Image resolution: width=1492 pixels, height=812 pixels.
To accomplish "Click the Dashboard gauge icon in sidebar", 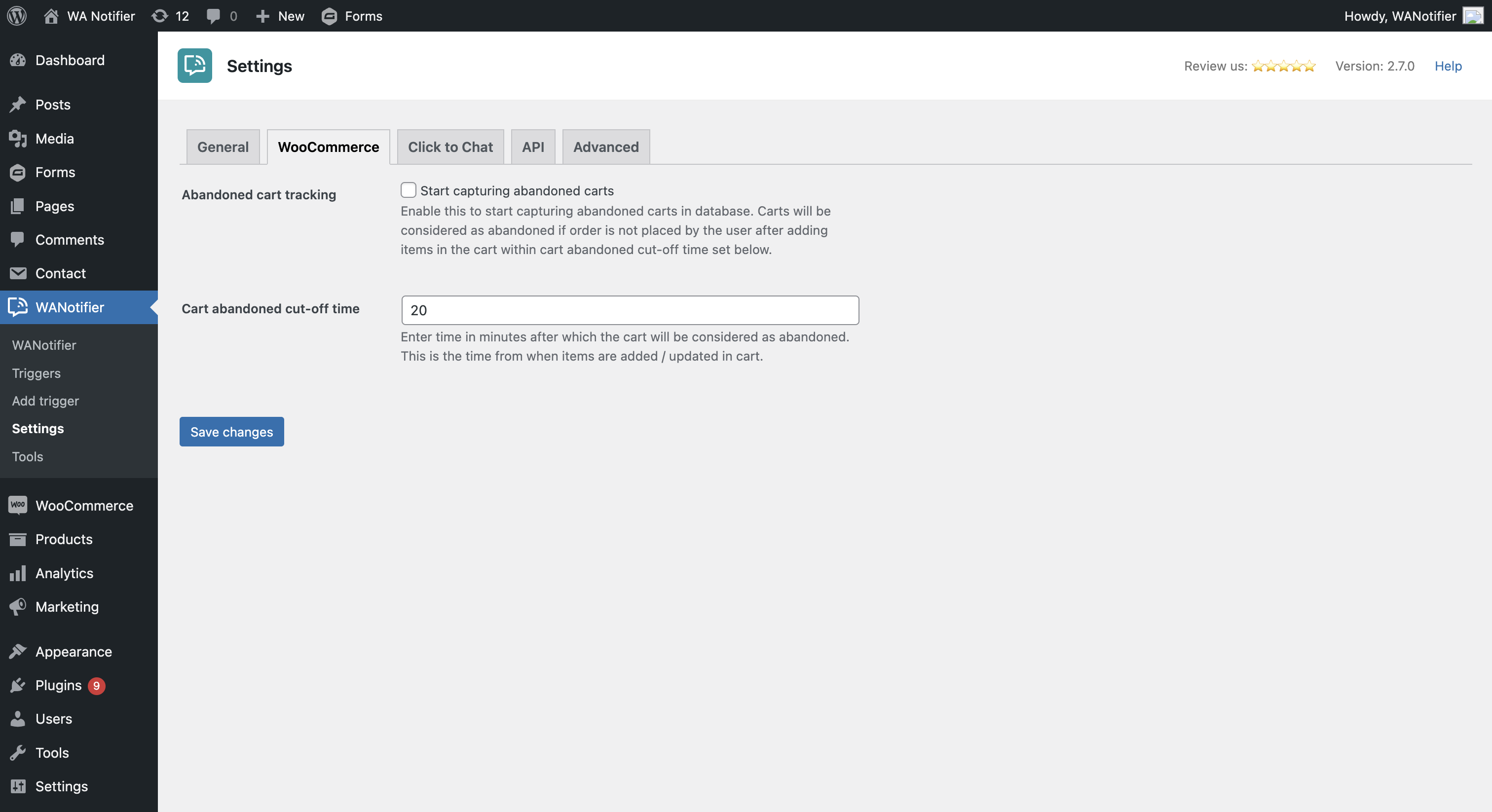I will point(18,60).
